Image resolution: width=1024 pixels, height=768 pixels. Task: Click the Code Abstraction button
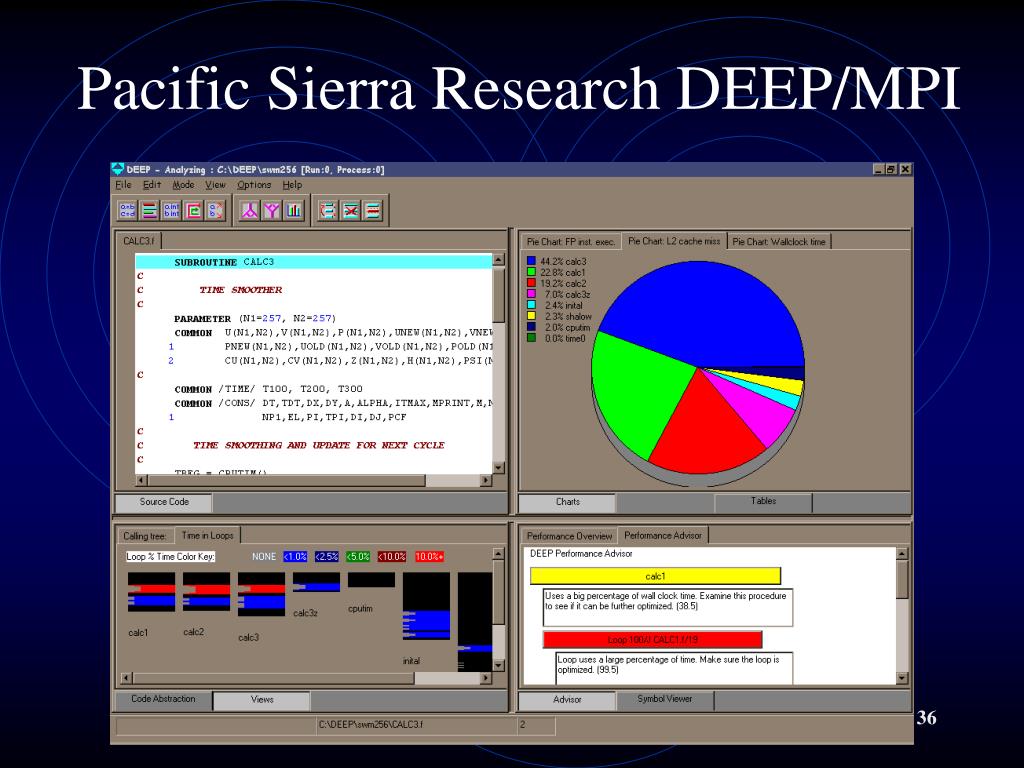coord(163,699)
